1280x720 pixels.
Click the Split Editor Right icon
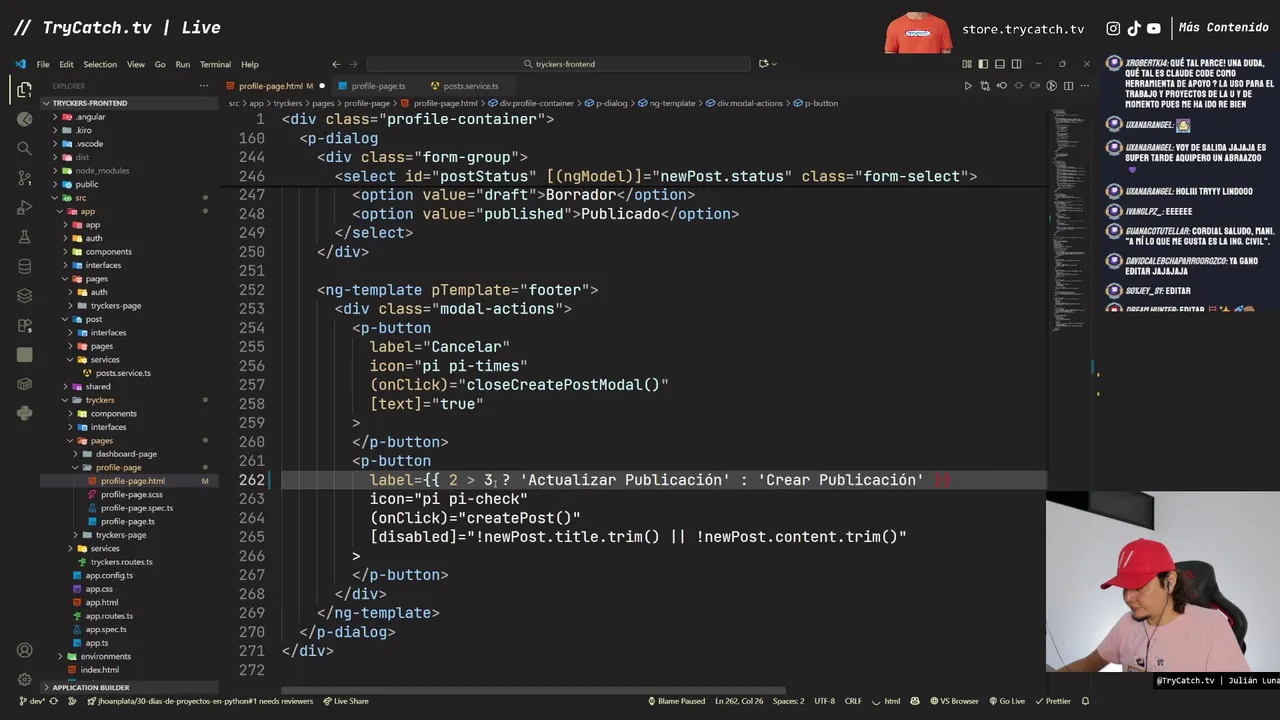point(1069,86)
